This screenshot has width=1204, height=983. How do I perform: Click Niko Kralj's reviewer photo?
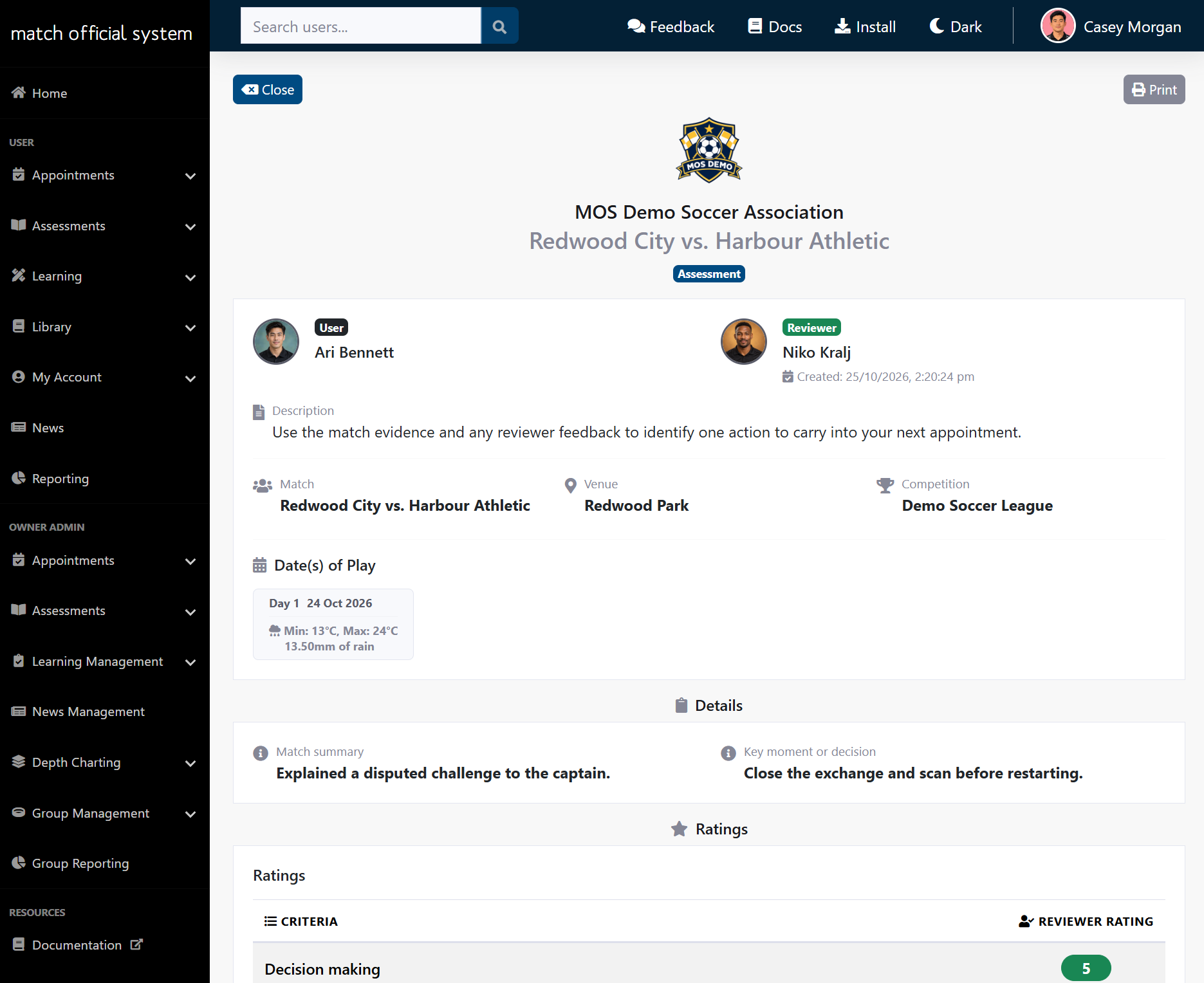[x=744, y=342]
